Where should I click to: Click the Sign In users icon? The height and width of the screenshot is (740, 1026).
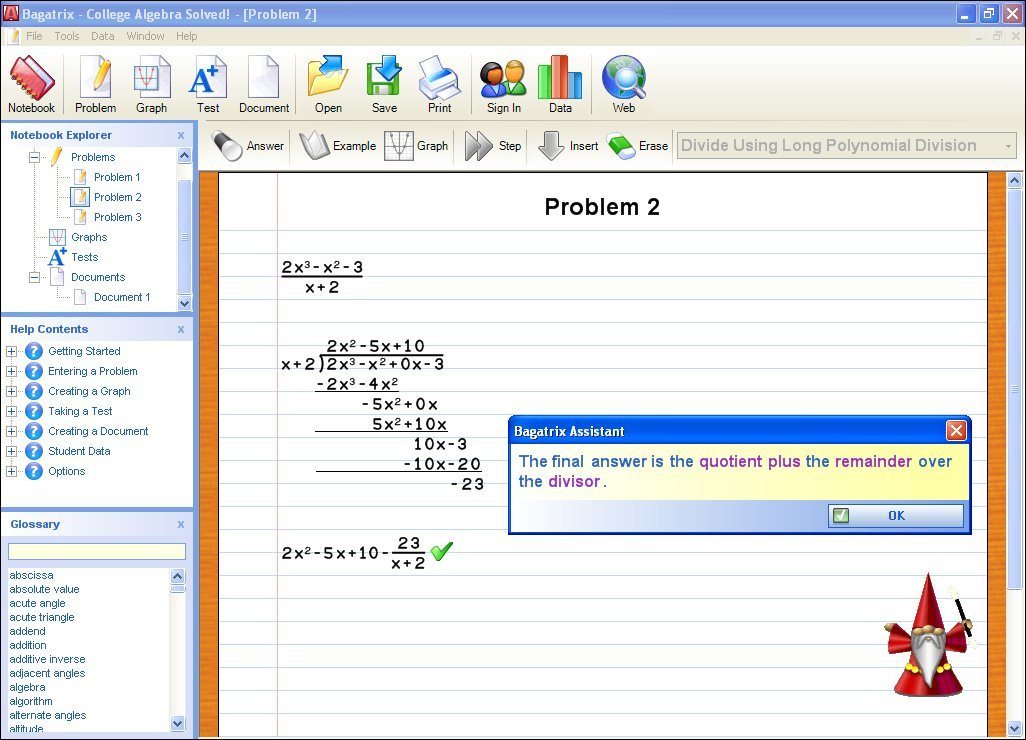tap(503, 84)
